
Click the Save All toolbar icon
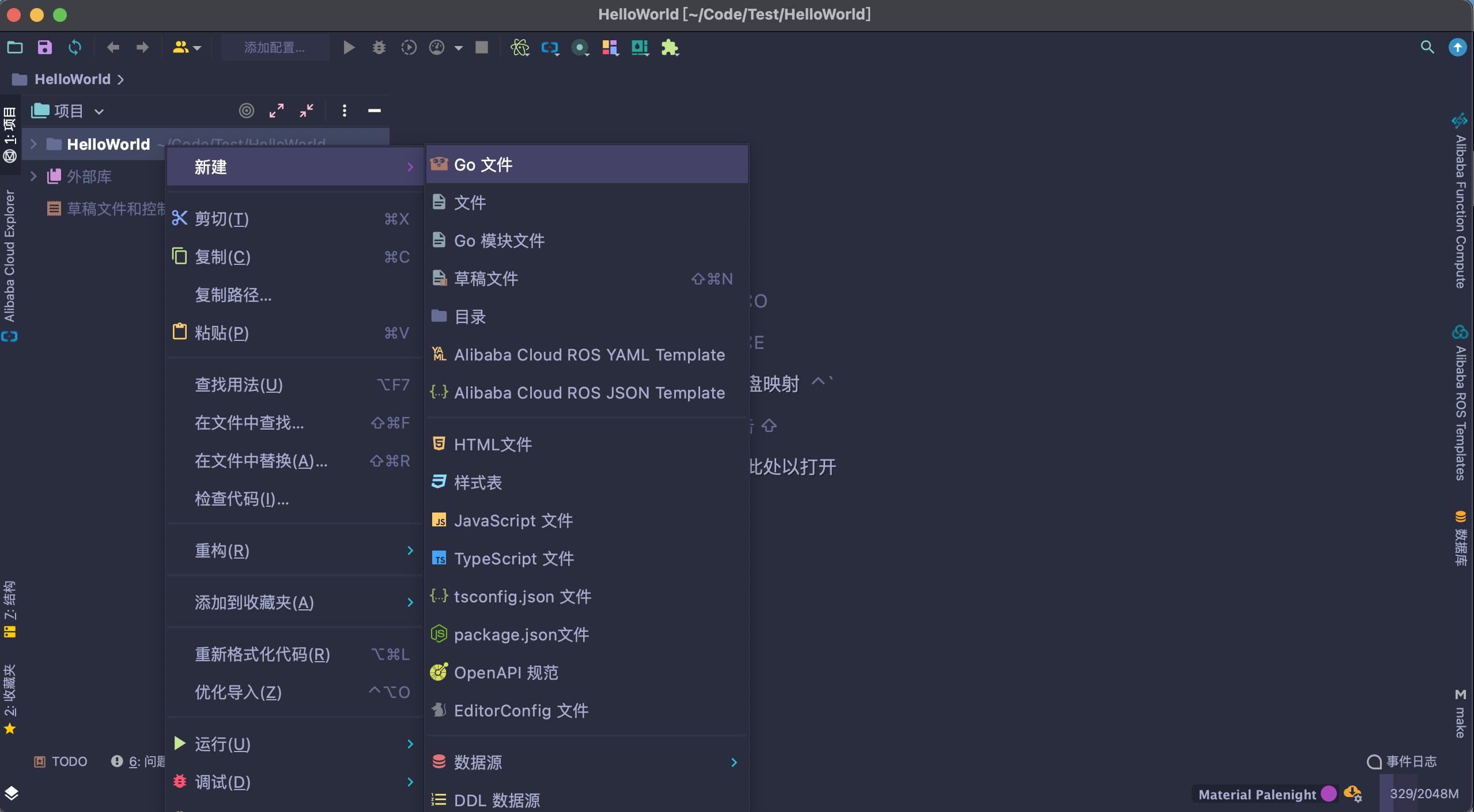pyautogui.click(x=44, y=47)
